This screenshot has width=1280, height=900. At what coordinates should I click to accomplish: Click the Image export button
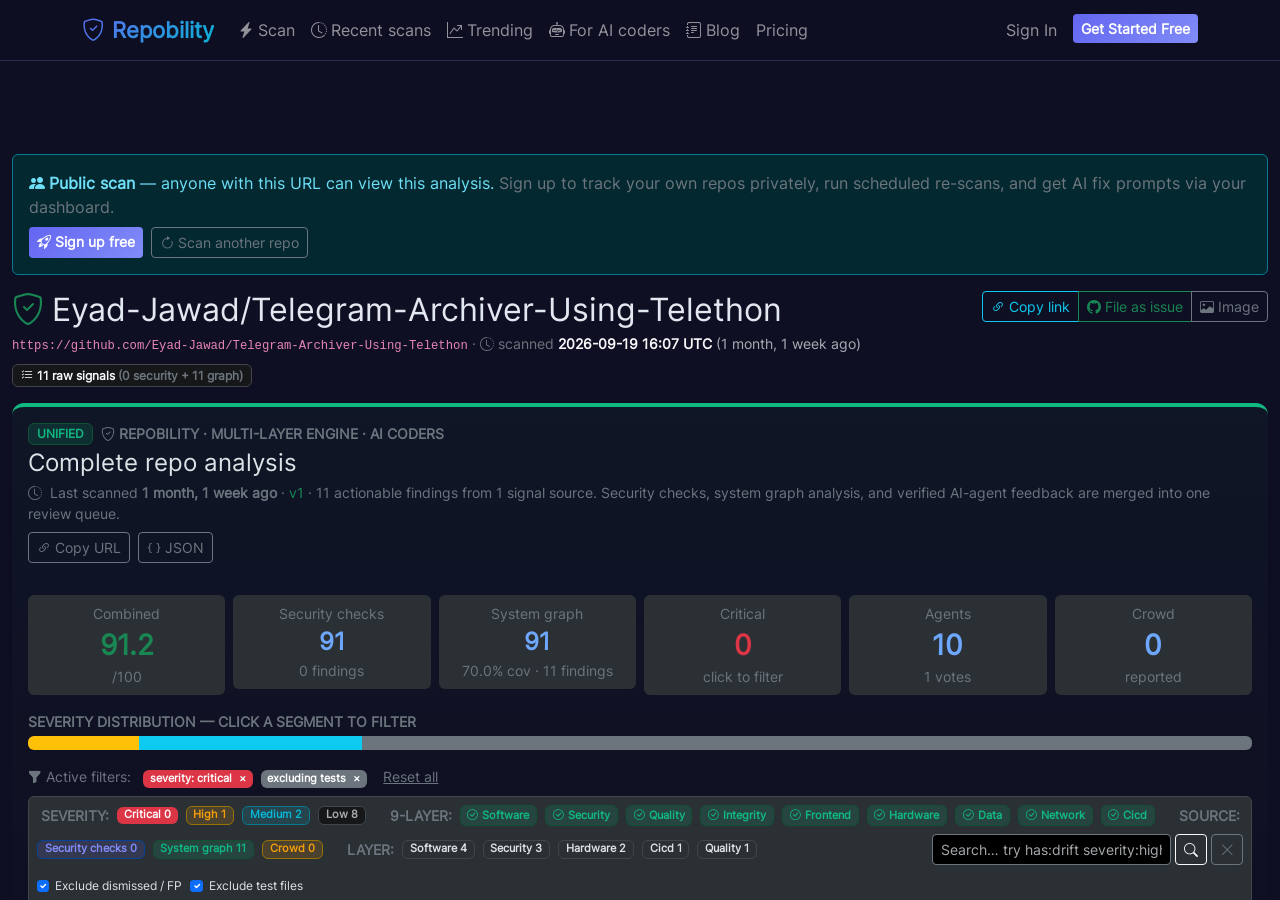point(1229,307)
